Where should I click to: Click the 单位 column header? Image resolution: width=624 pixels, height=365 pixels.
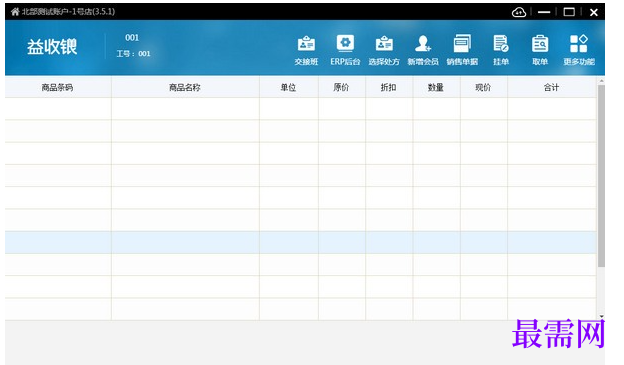tap(289, 87)
